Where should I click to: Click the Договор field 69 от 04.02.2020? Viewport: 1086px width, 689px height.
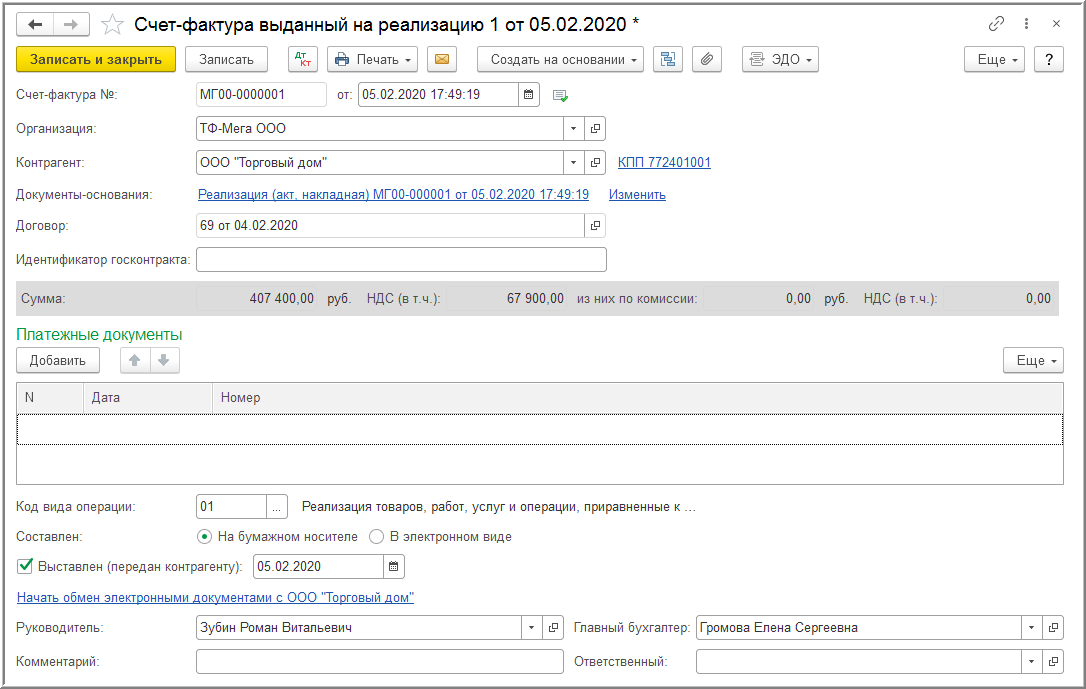pos(390,226)
